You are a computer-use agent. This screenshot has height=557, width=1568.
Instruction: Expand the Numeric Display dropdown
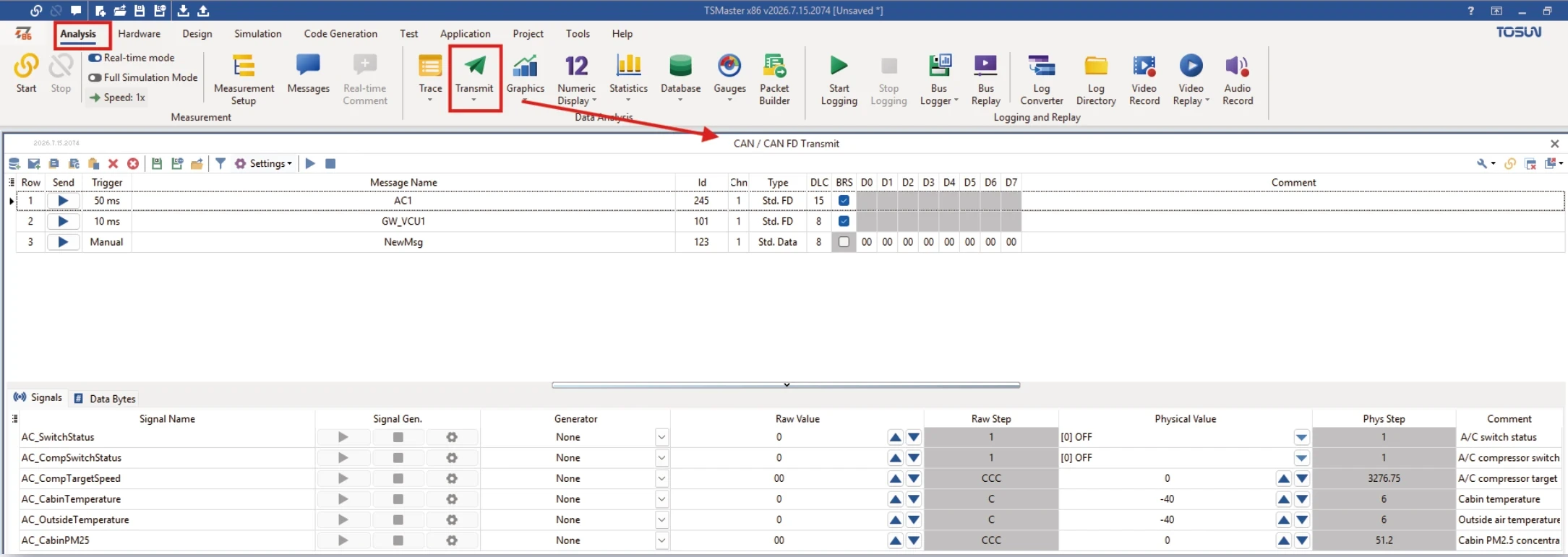(594, 101)
